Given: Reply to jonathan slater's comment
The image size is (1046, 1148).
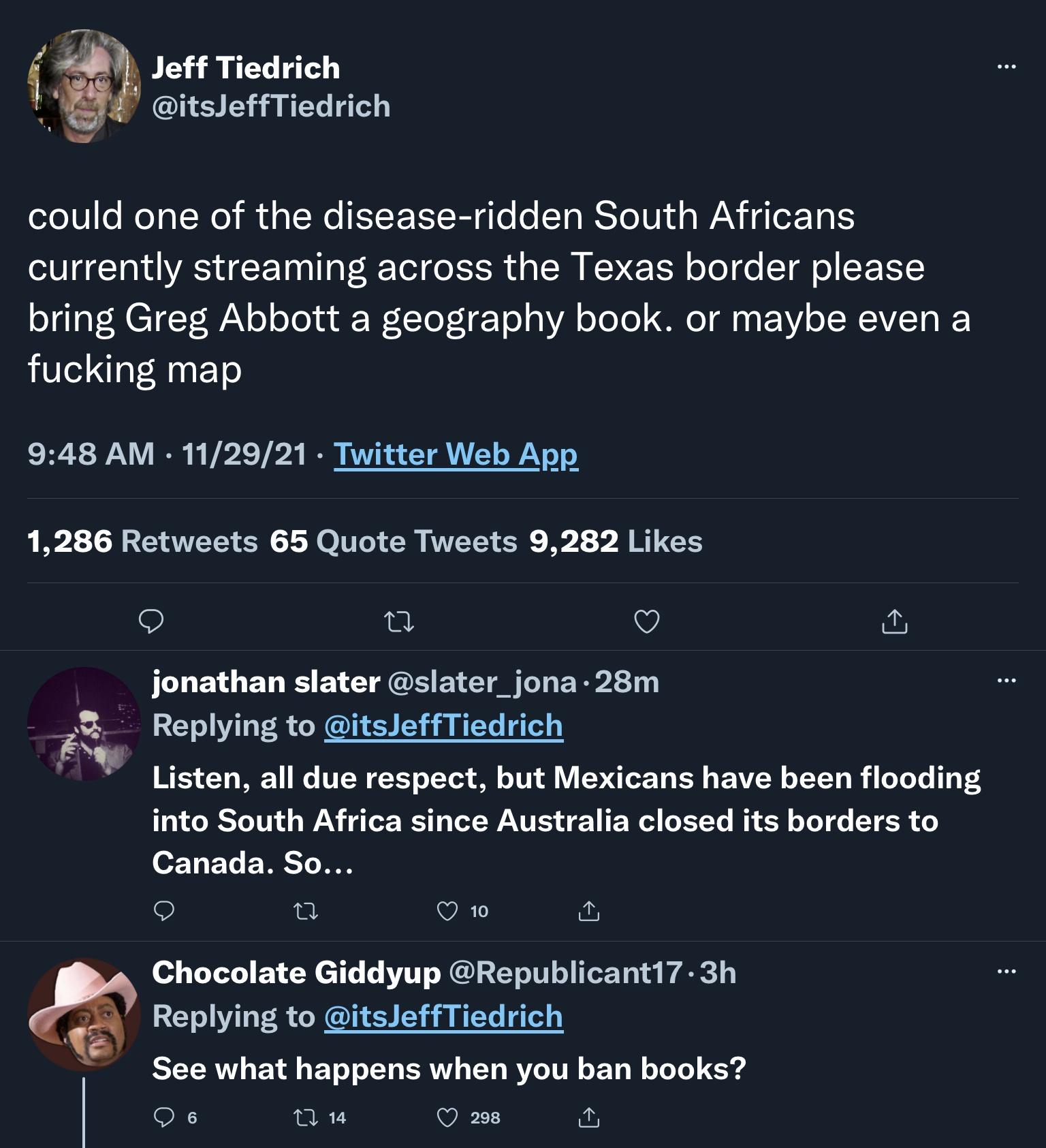Looking at the screenshot, I should tap(163, 911).
